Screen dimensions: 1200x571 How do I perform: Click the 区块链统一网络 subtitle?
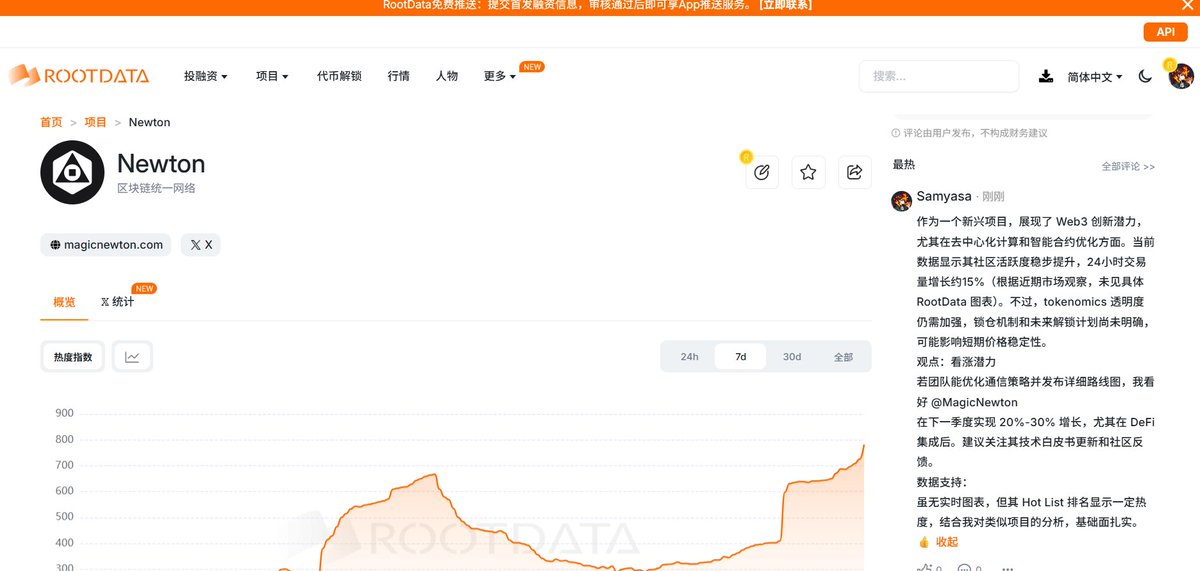tap(156, 188)
